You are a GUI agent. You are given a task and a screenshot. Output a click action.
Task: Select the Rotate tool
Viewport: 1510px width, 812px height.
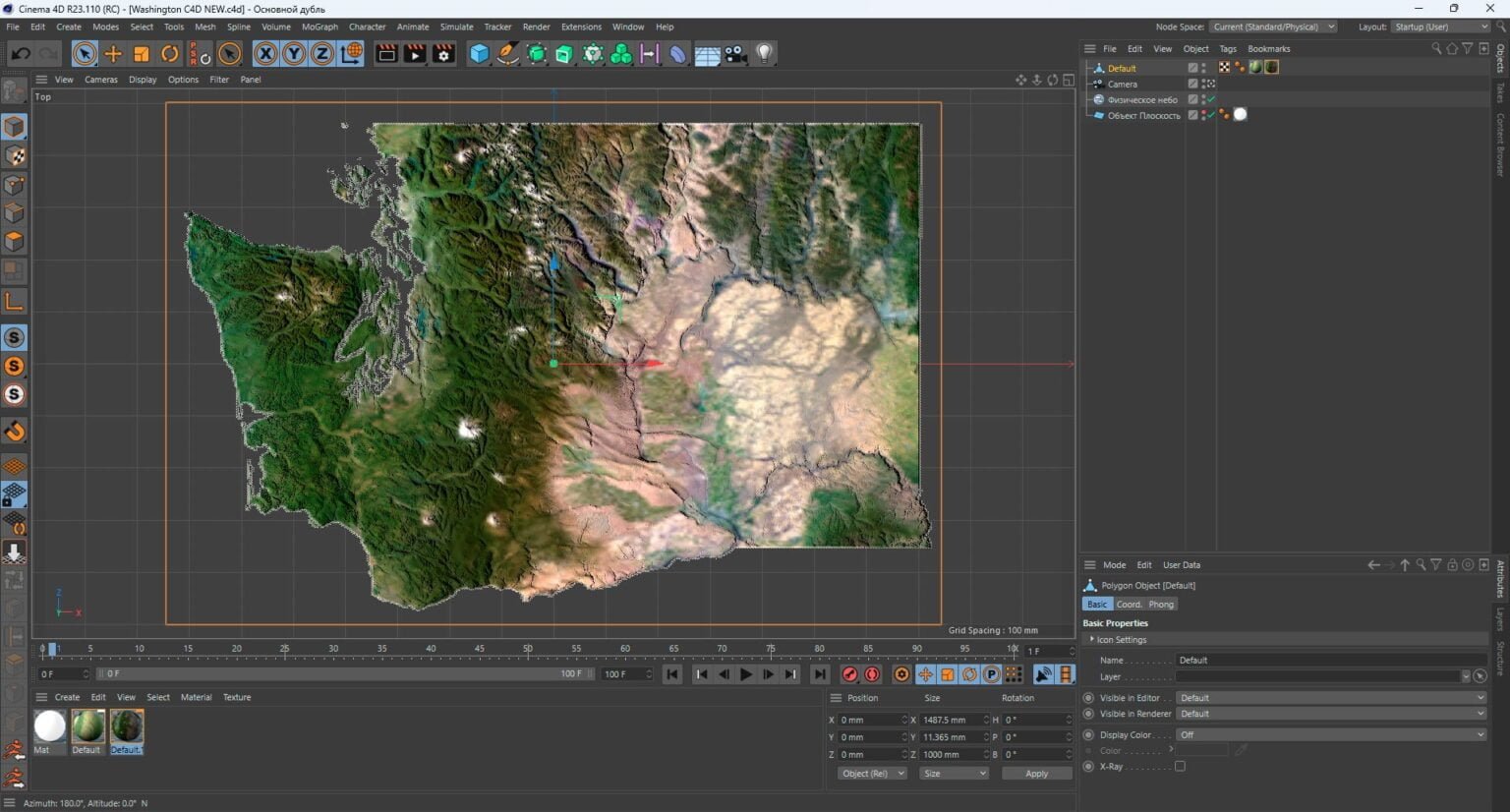168,54
